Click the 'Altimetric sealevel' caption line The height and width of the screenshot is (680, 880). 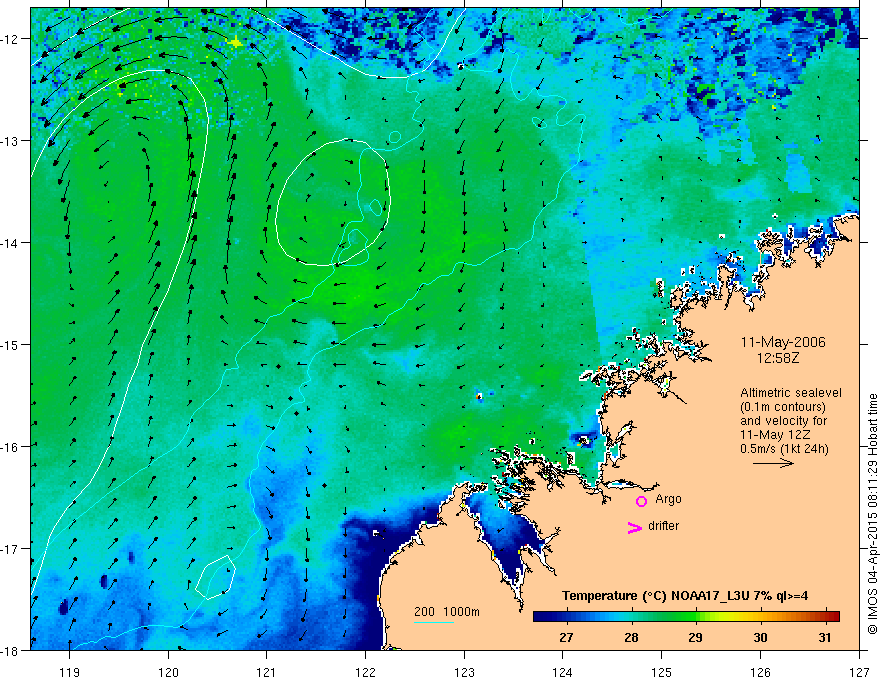[x=791, y=393]
